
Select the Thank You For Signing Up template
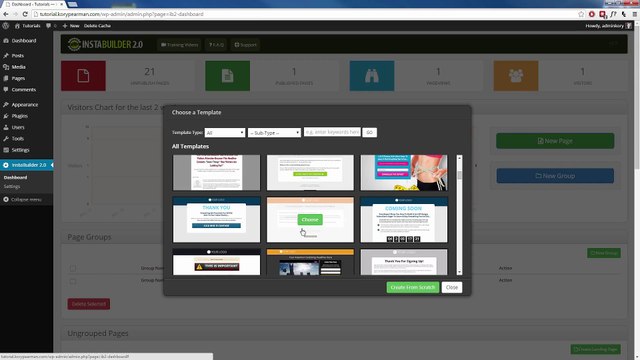pos(404,262)
